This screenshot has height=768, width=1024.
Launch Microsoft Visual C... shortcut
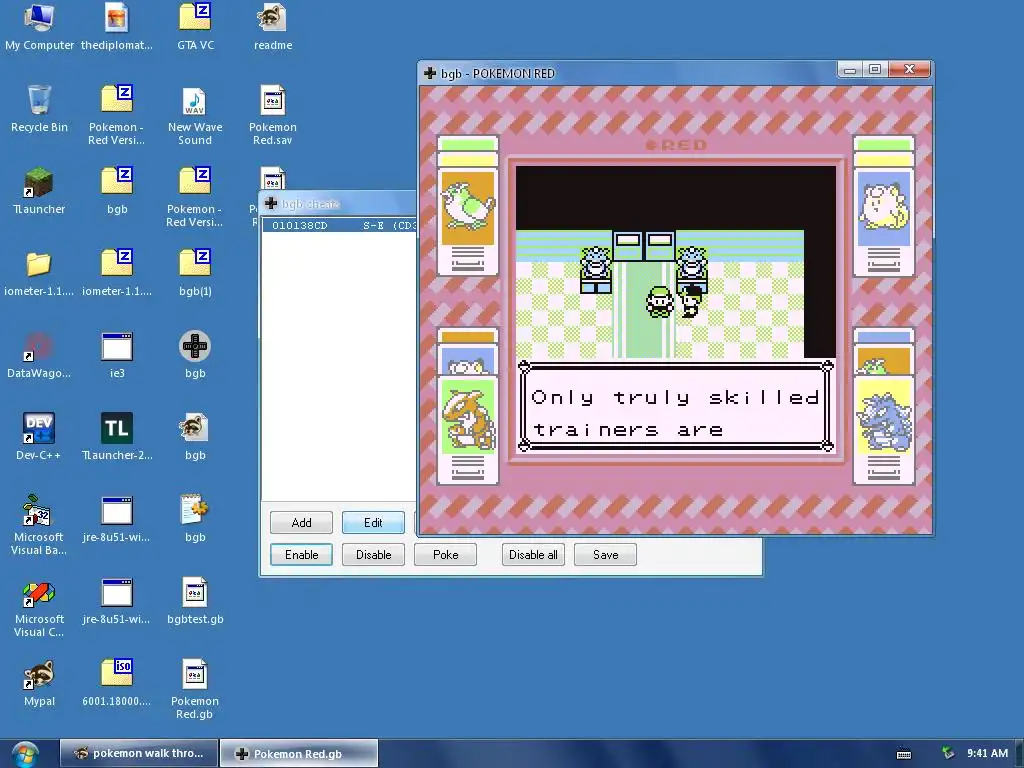pos(39,607)
